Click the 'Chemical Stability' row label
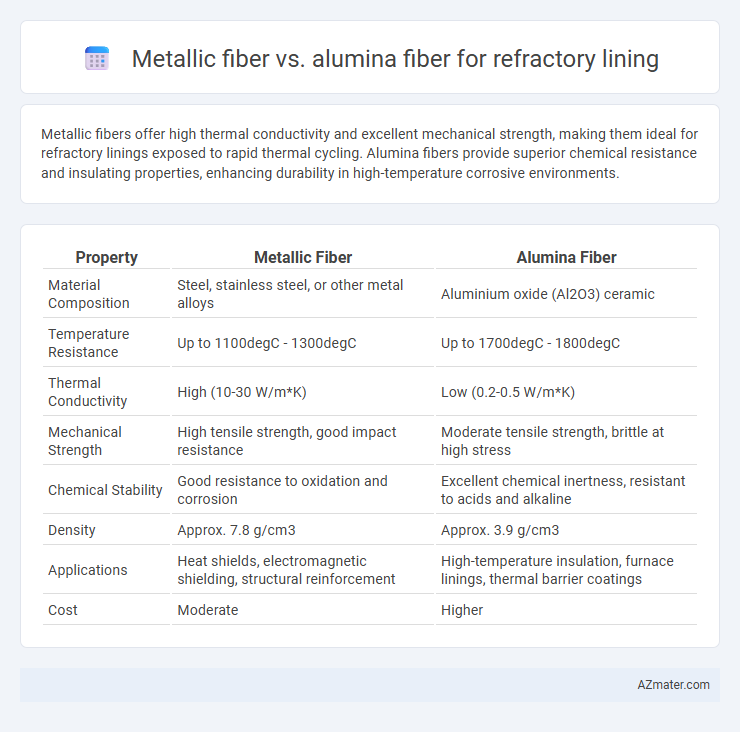The height and width of the screenshot is (732, 740). [x=105, y=490]
